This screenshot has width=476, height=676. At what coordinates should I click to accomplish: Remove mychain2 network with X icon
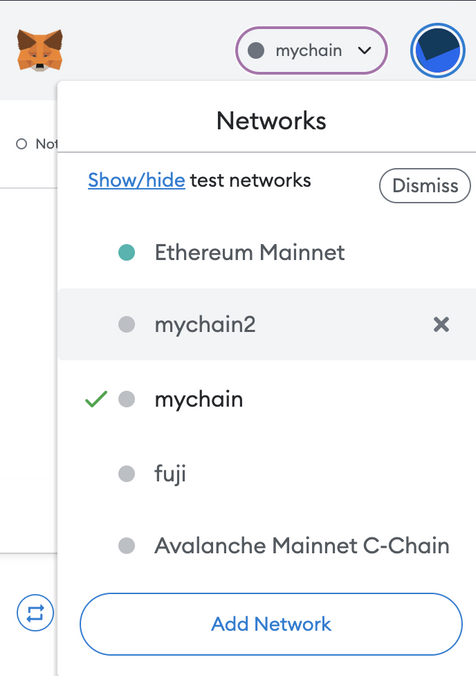pos(441,324)
